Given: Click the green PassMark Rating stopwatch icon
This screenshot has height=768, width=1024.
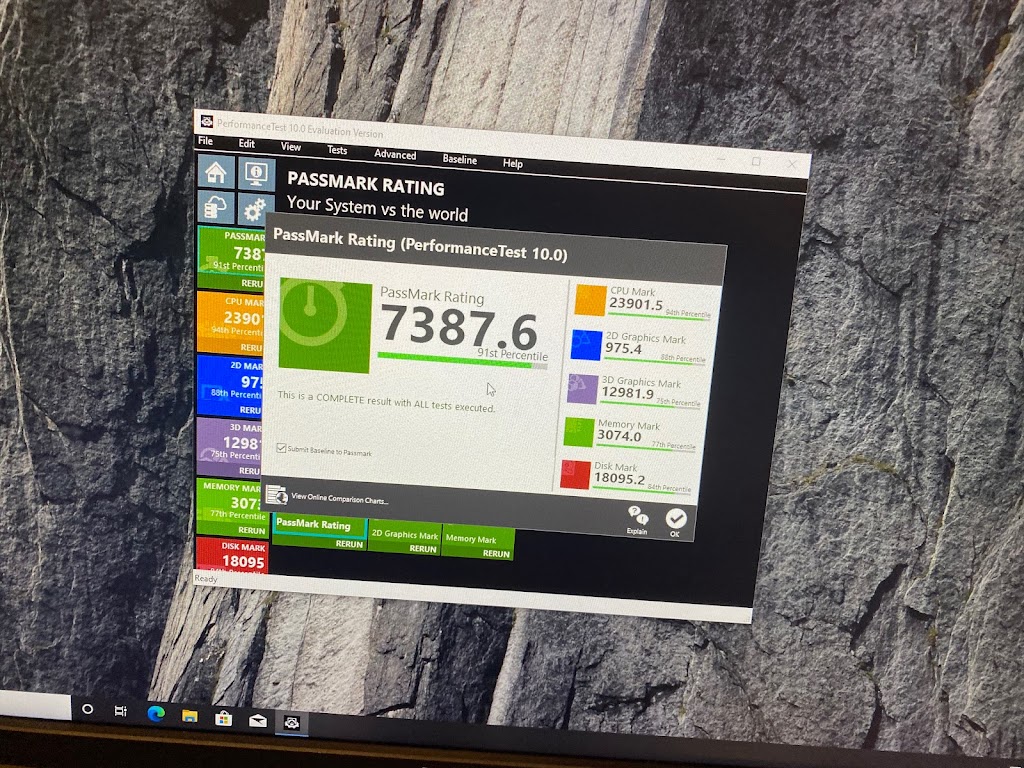Looking at the screenshot, I should (325, 325).
